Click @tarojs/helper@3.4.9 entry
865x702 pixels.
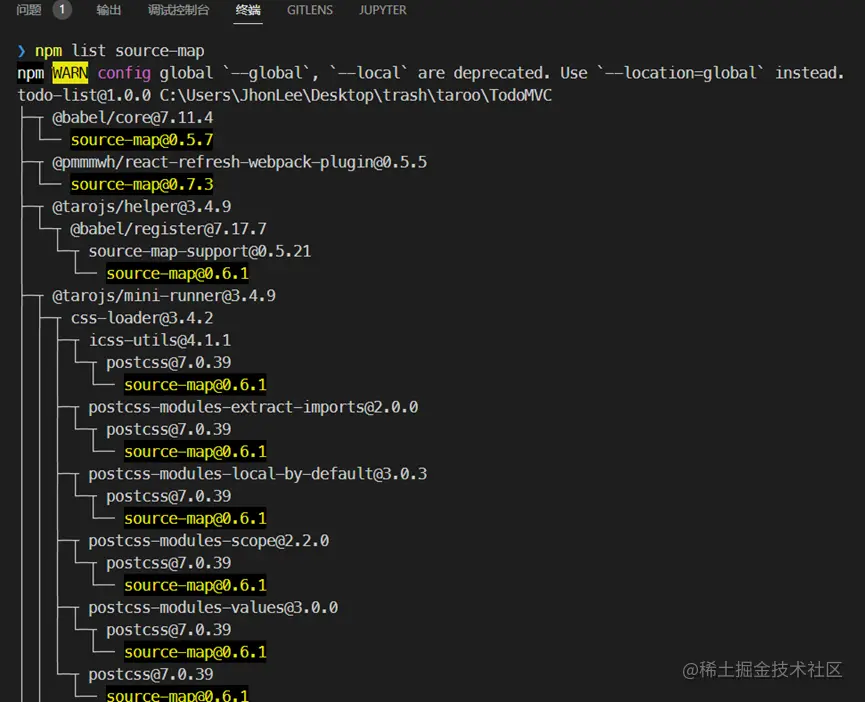[x=142, y=207]
